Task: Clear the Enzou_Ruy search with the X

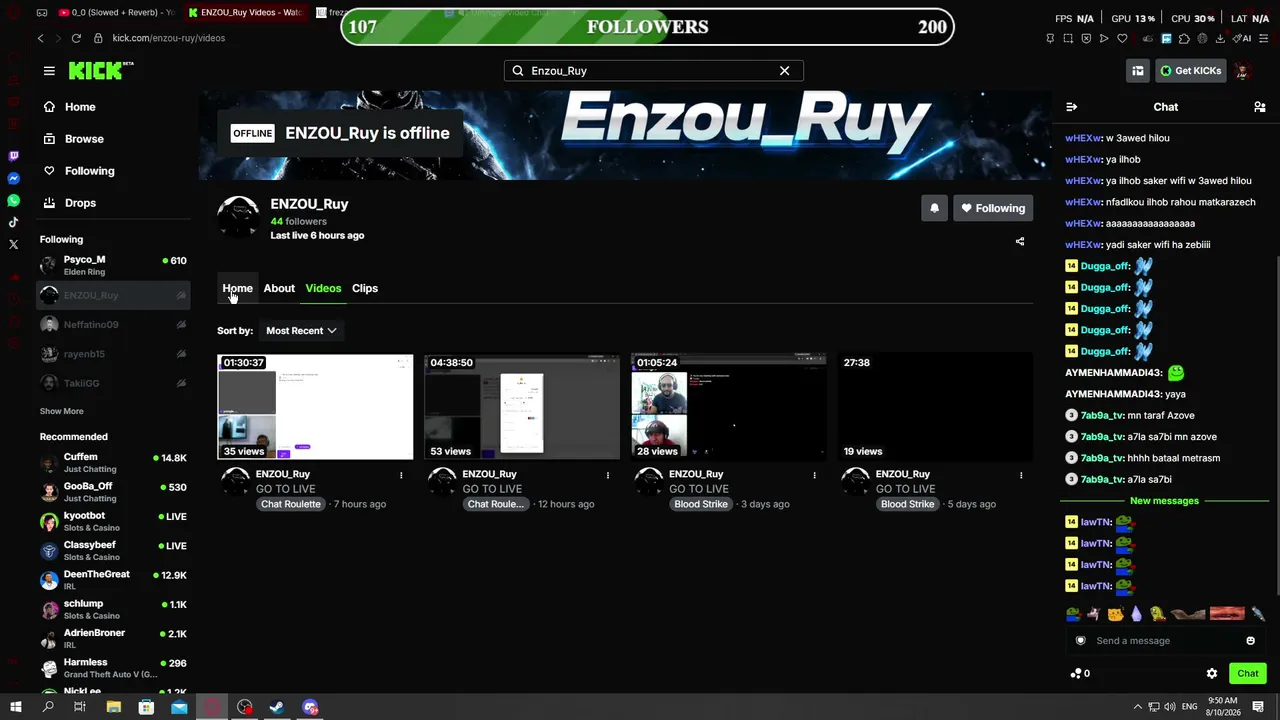Action: (x=784, y=71)
